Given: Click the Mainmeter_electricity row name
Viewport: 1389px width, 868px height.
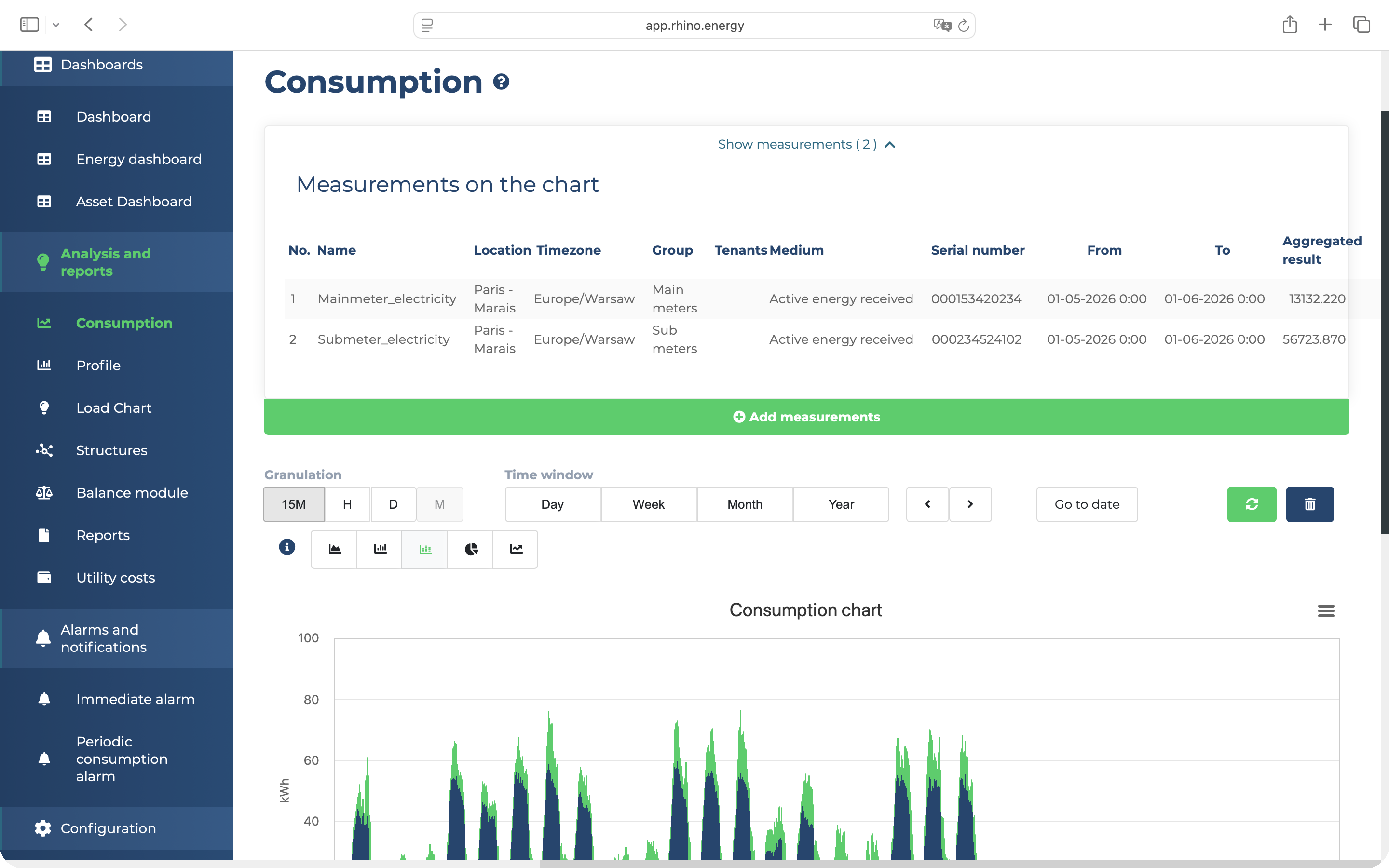Looking at the screenshot, I should pos(387,299).
